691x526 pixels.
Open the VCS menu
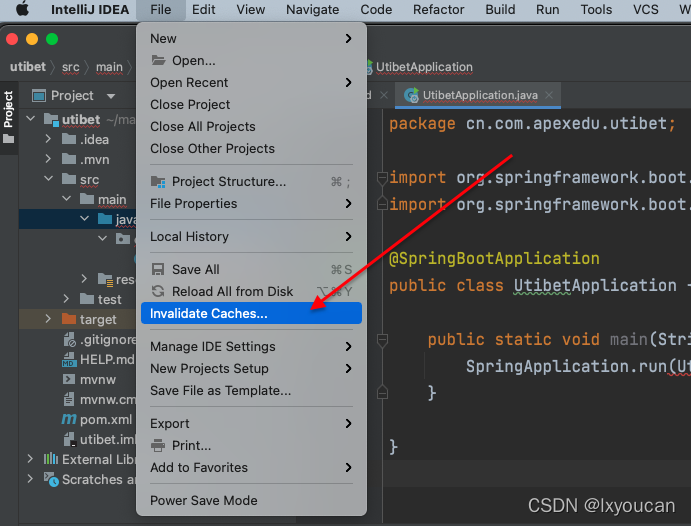[646, 9]
